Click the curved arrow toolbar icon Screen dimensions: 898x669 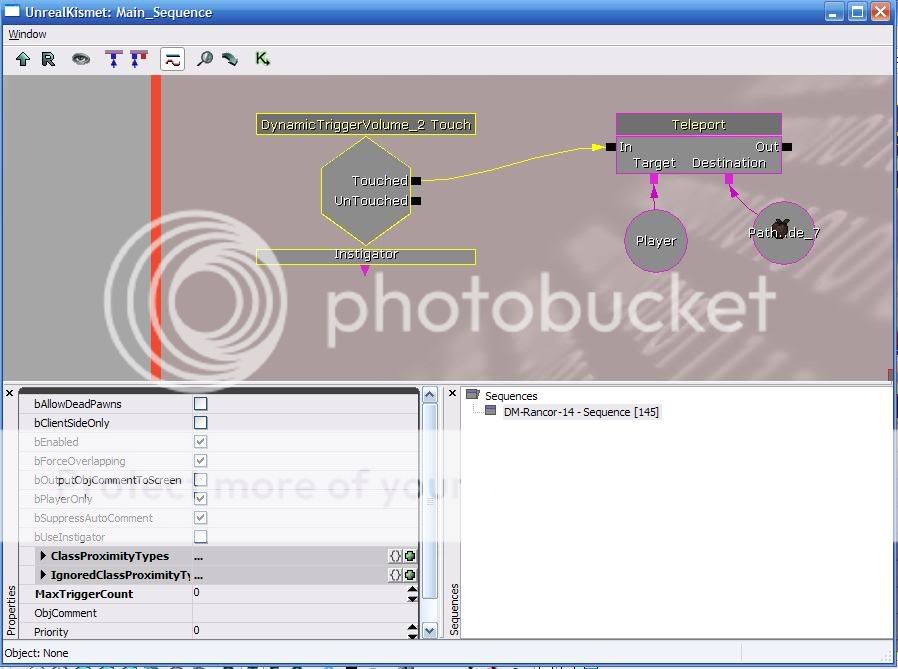(x=230, y=59)
